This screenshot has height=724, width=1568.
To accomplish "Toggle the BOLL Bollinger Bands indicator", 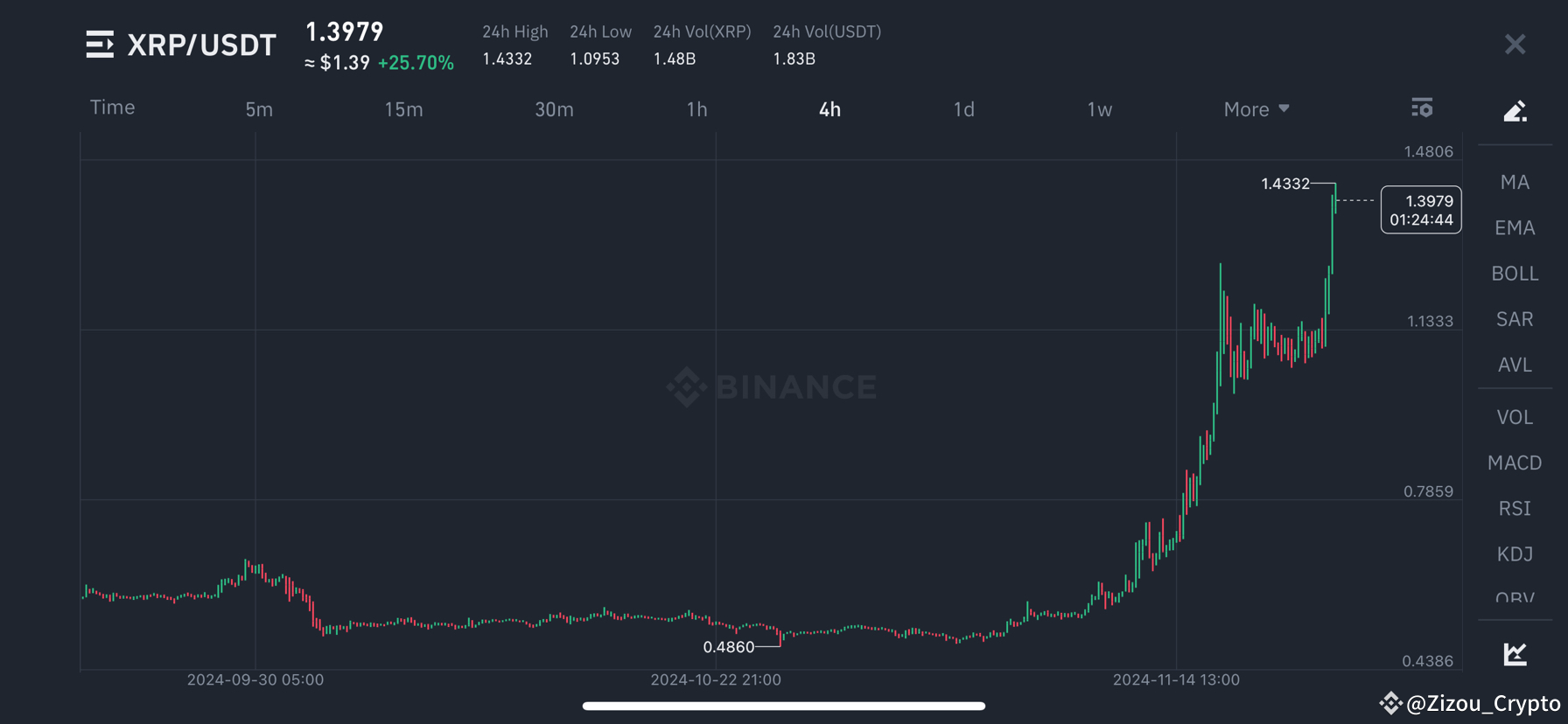I will coord(1515,273).
